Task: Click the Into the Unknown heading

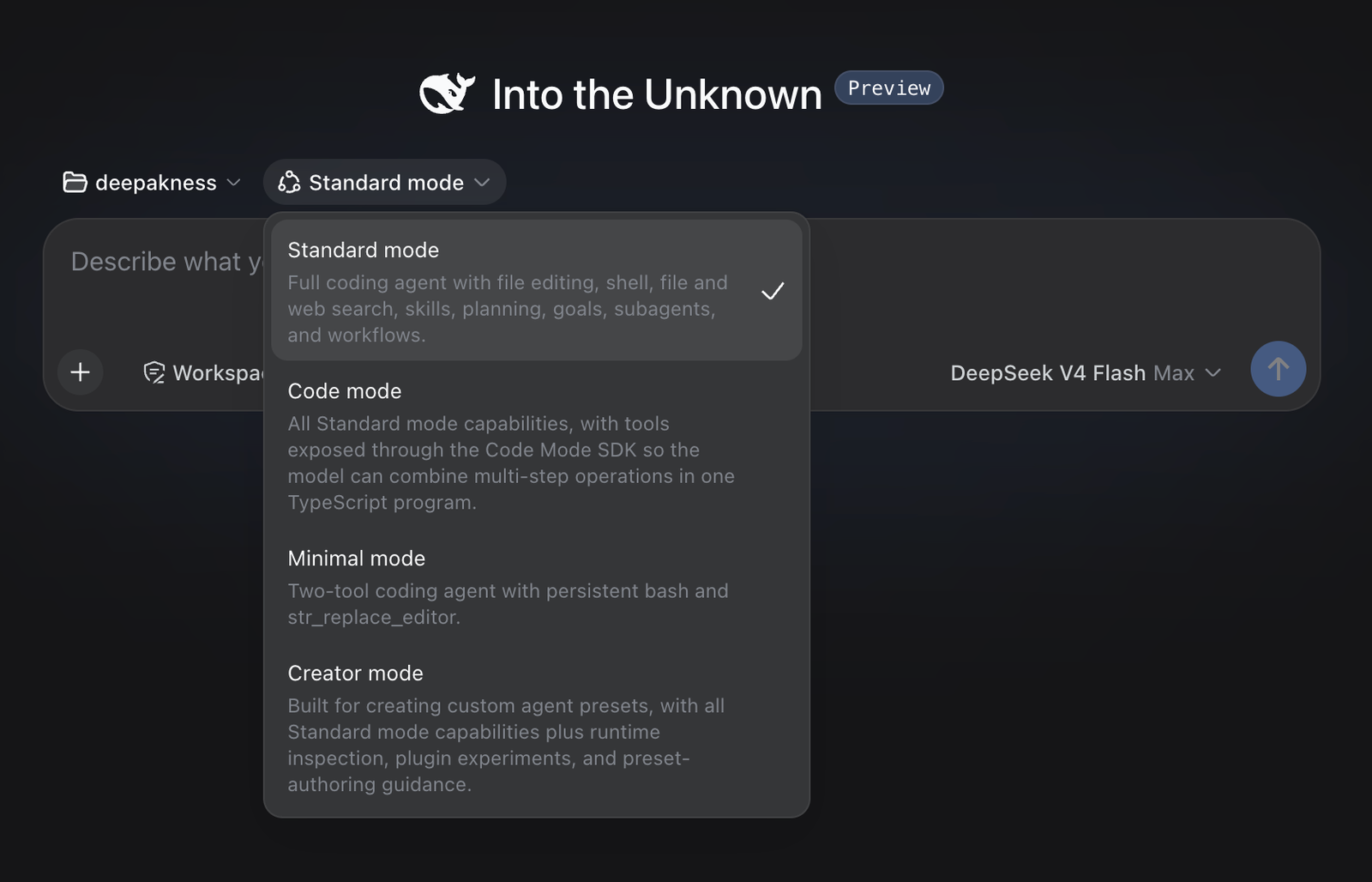Action: point(657,94)
